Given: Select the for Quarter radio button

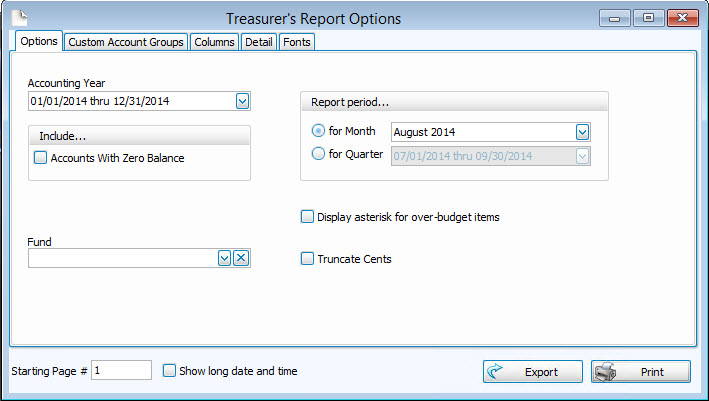Looking at the screenshot, I should [x=319, y=154].
